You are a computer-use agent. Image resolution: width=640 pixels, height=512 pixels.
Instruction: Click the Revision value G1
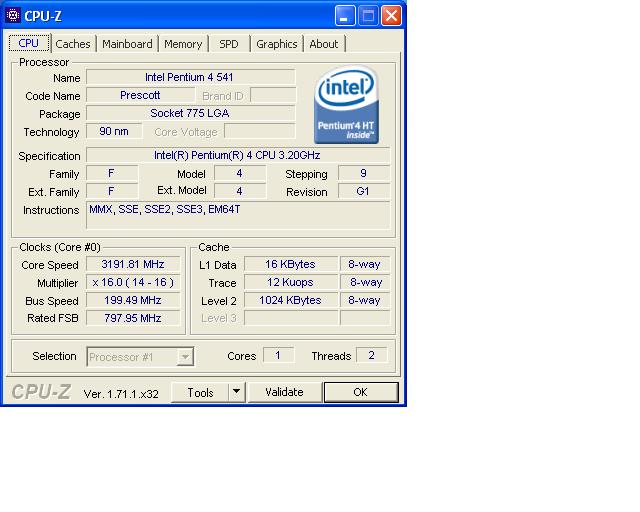(x=363, y=191)
